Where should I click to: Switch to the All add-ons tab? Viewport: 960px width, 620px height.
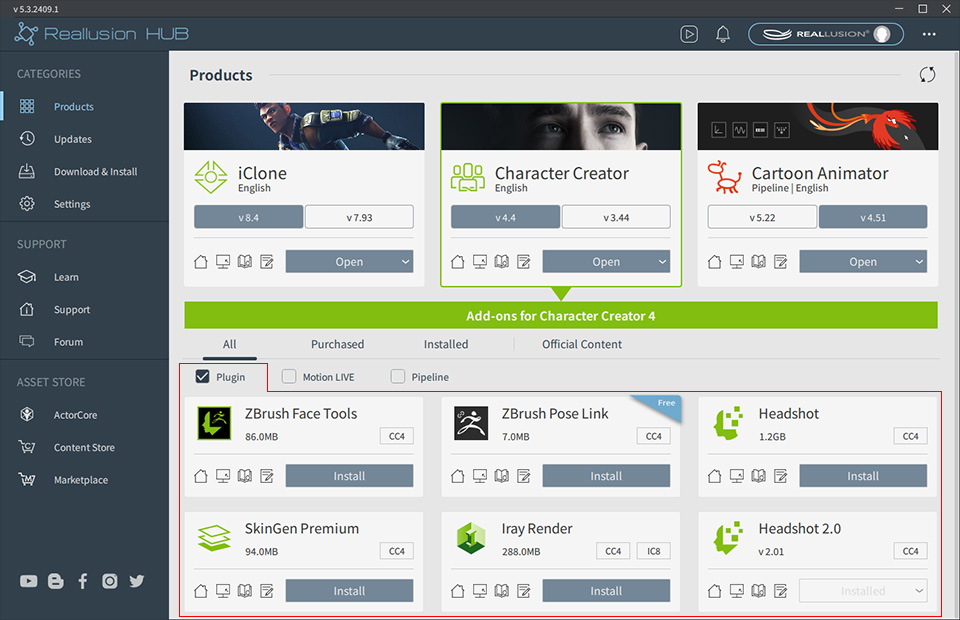230,345
